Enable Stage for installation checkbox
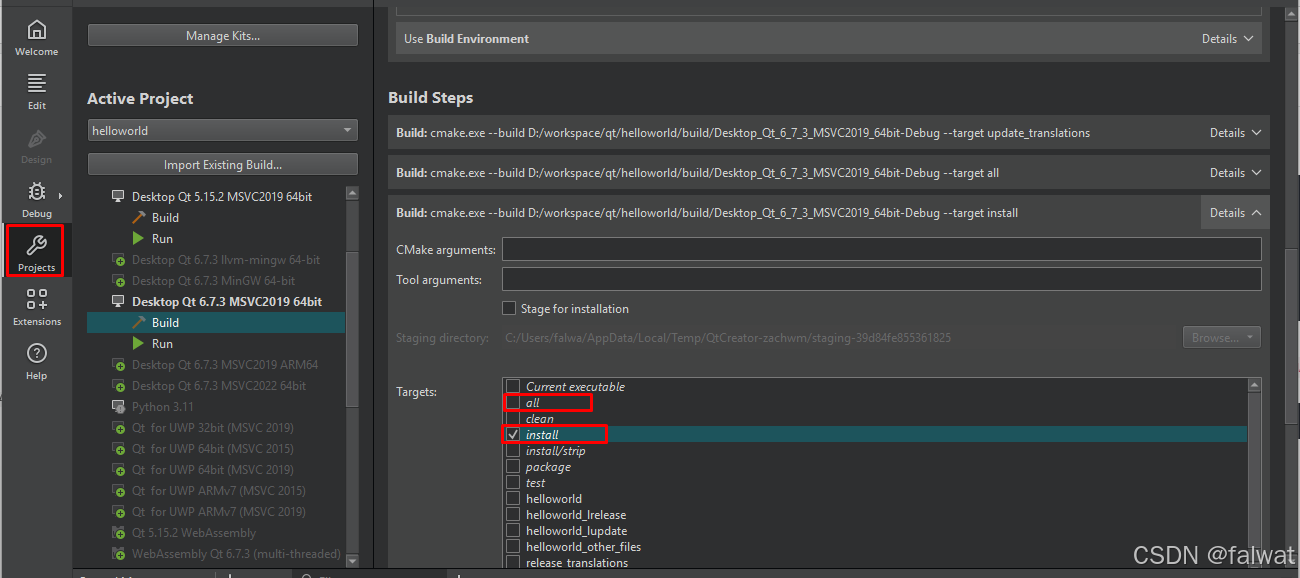Screen dimensions: 1300x578 [510, 309]
